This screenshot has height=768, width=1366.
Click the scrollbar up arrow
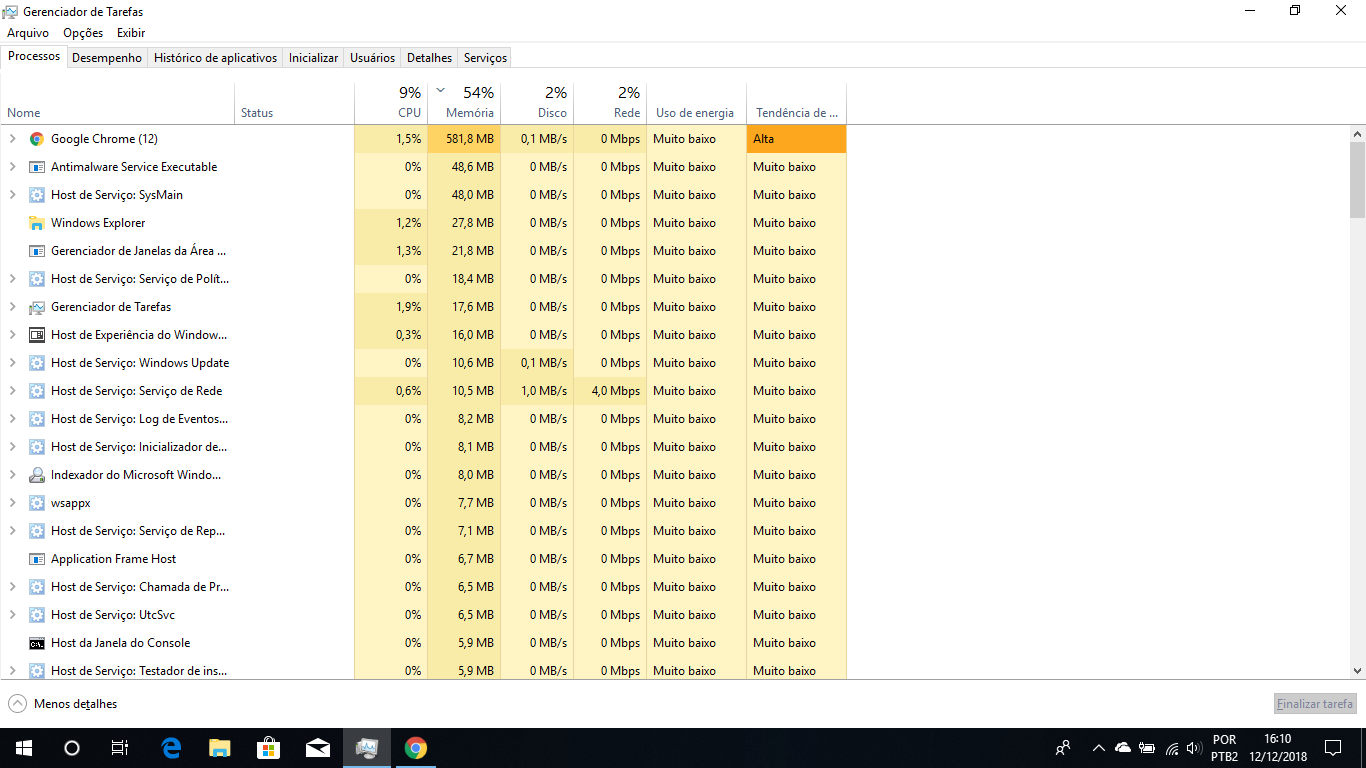(1357, 133)
